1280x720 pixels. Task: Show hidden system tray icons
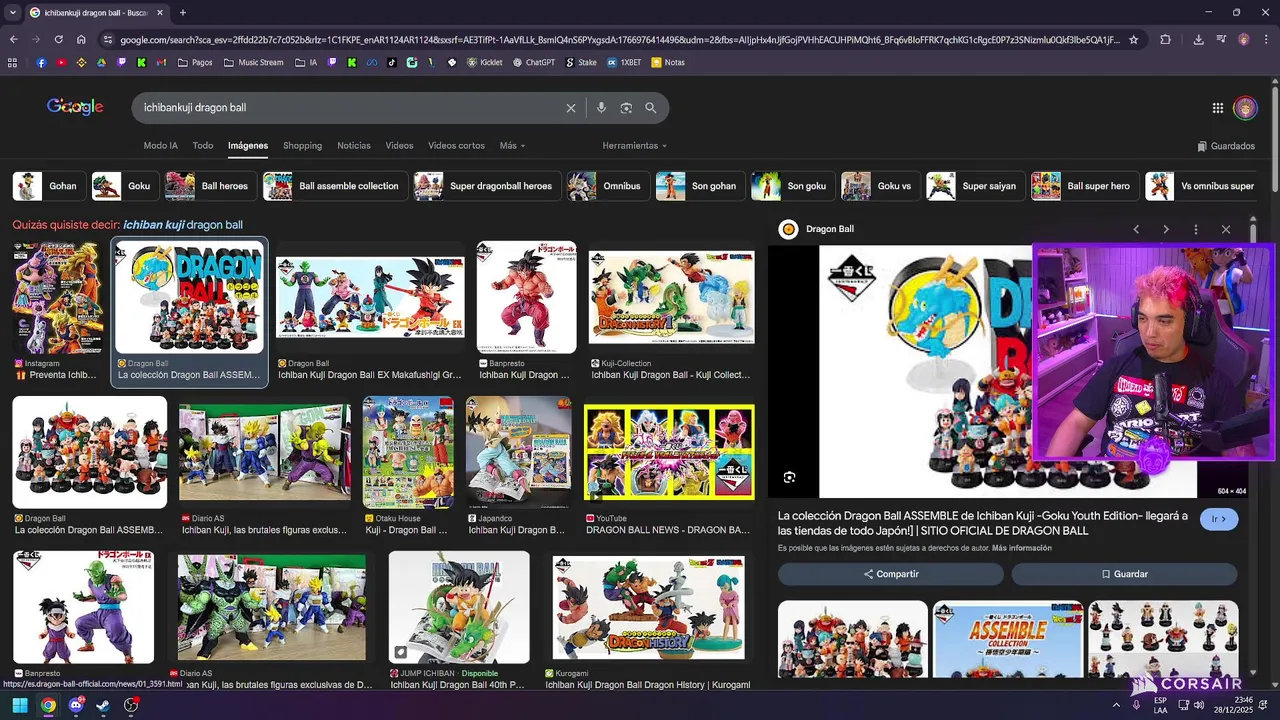pyautogui.click(x=1117, y=705)
